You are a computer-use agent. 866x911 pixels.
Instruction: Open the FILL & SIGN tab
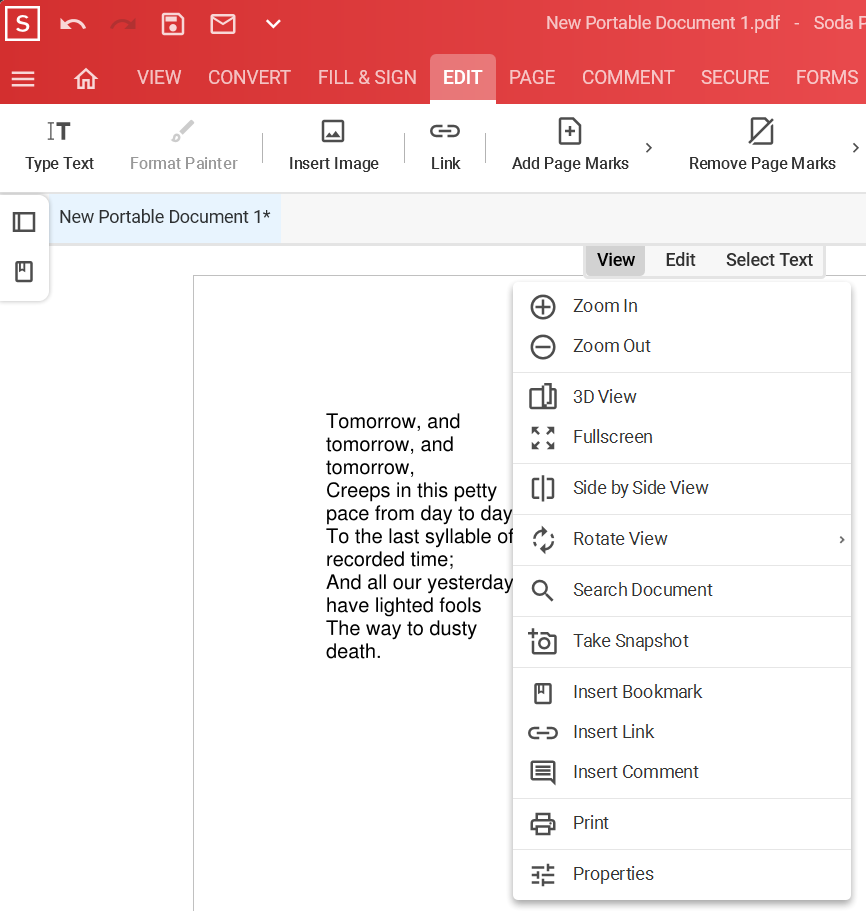[x=367, y=78]
